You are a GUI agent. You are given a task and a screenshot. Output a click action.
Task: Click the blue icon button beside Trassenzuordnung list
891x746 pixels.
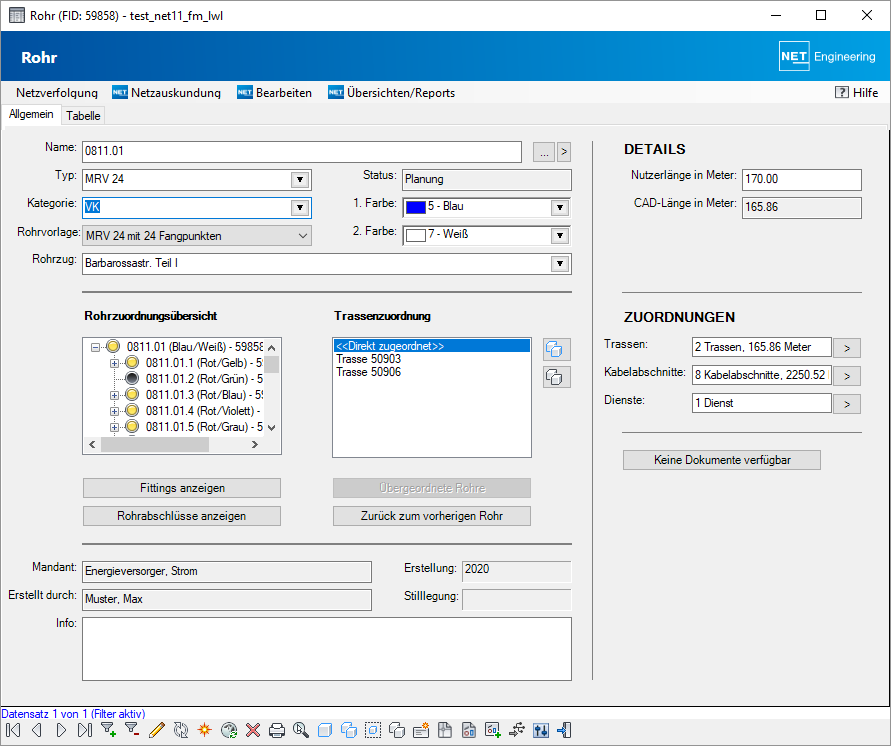(556, 349)
